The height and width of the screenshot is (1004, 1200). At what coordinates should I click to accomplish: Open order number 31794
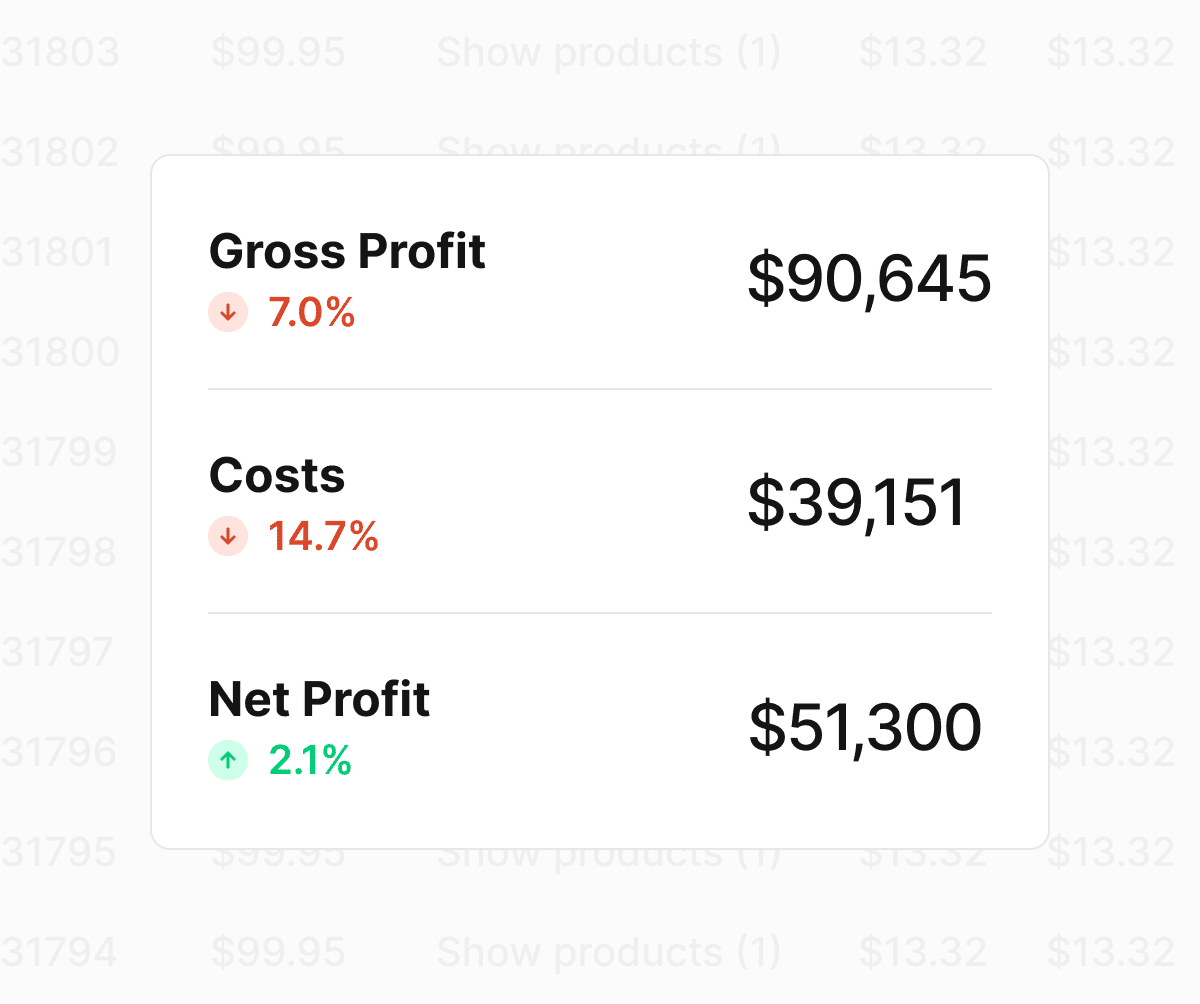point(60,952)
